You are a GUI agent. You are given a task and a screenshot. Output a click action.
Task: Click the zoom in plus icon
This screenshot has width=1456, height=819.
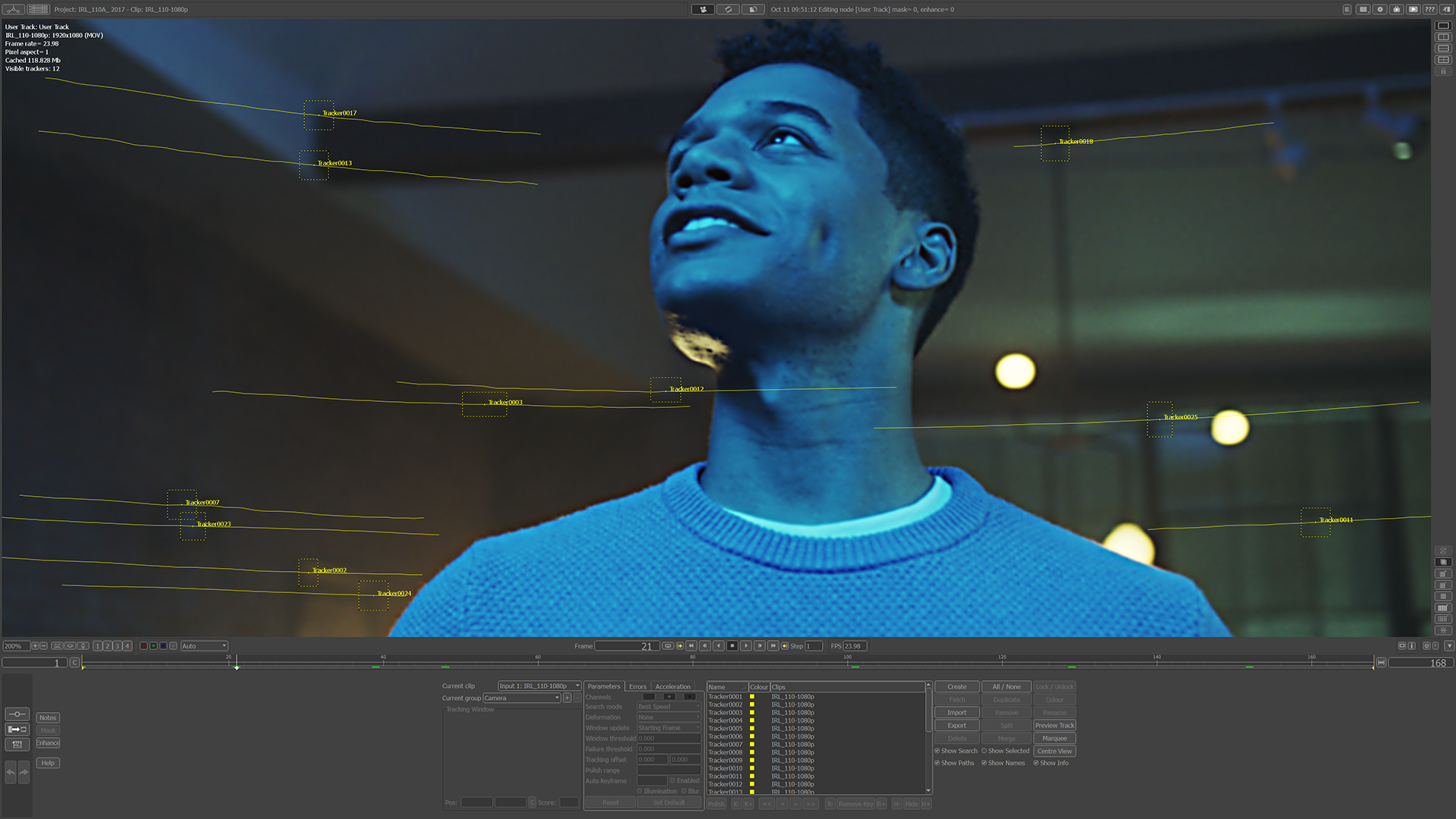[35, 646]
